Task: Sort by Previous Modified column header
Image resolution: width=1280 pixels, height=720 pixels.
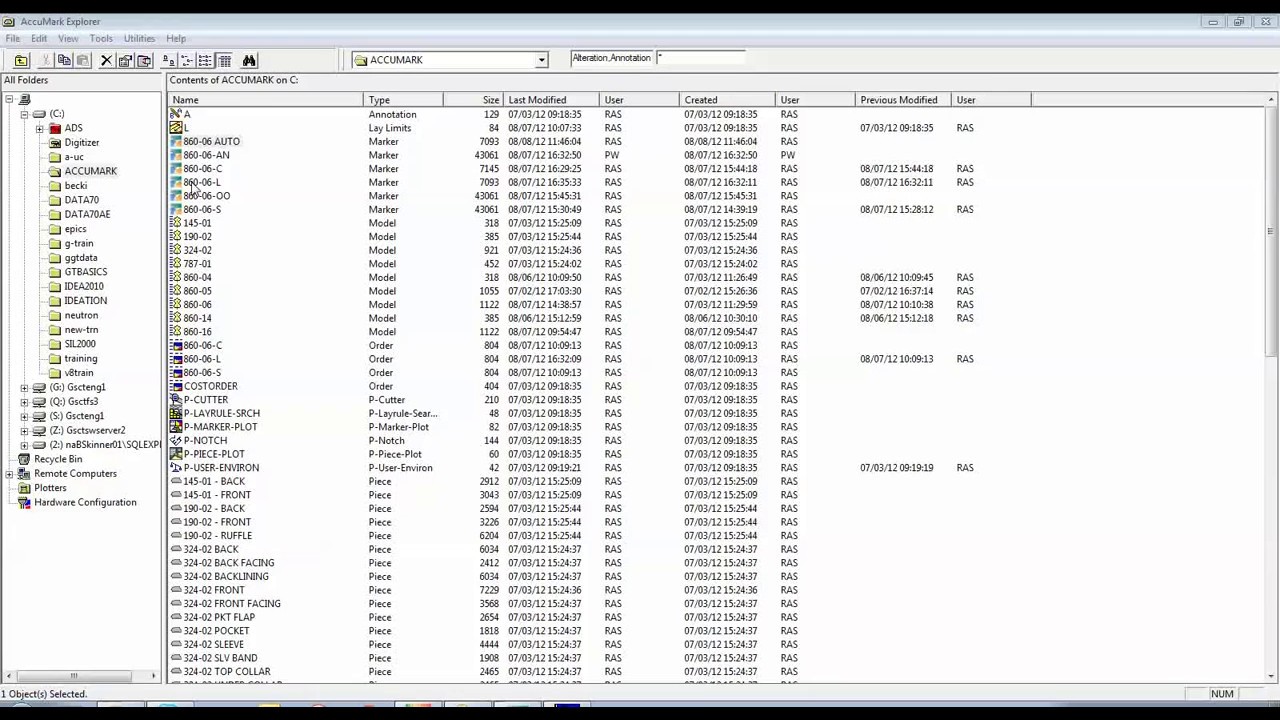Action: [x=903, y=100]
